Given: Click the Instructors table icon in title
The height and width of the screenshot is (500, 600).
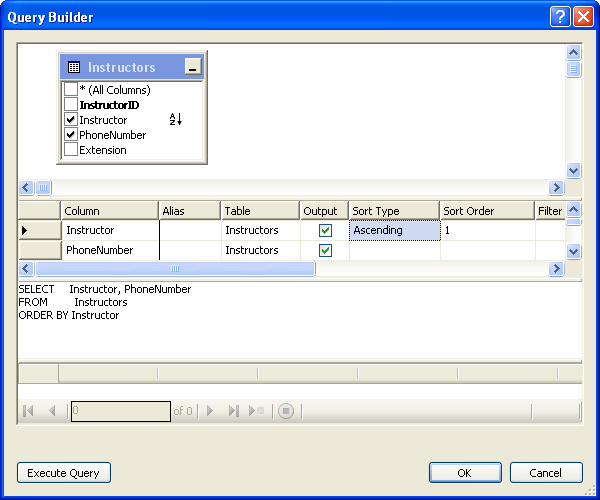Looking at the screenshot, I should 74,67.
